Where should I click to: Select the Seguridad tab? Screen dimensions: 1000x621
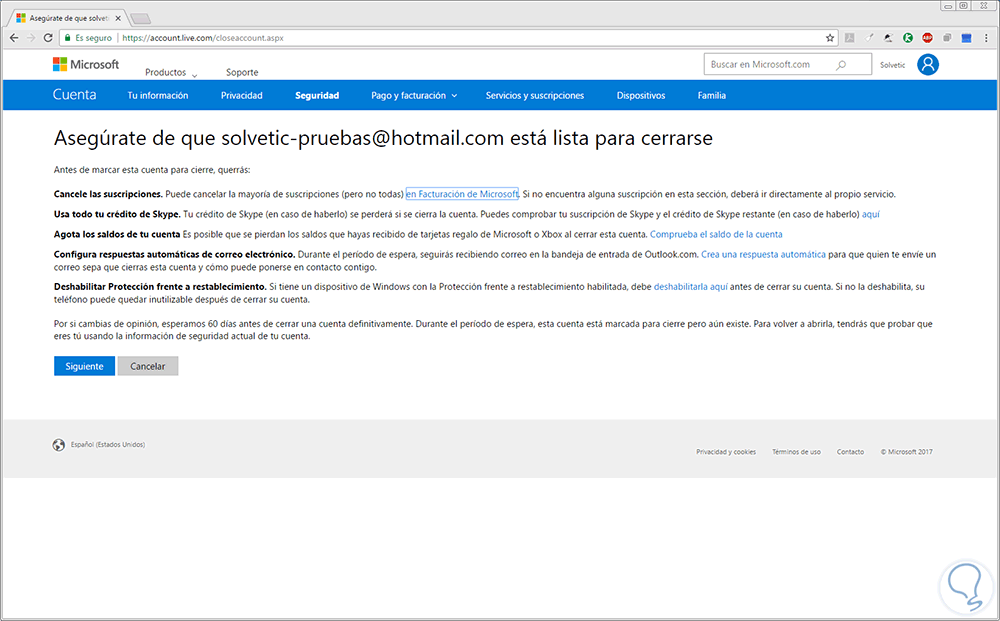tap(317, 96)
